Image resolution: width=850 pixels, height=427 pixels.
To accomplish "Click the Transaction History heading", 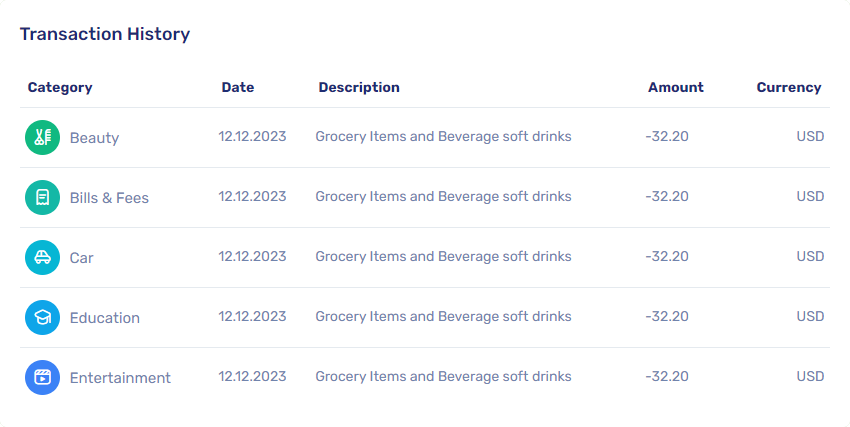I will click(105, 34).
